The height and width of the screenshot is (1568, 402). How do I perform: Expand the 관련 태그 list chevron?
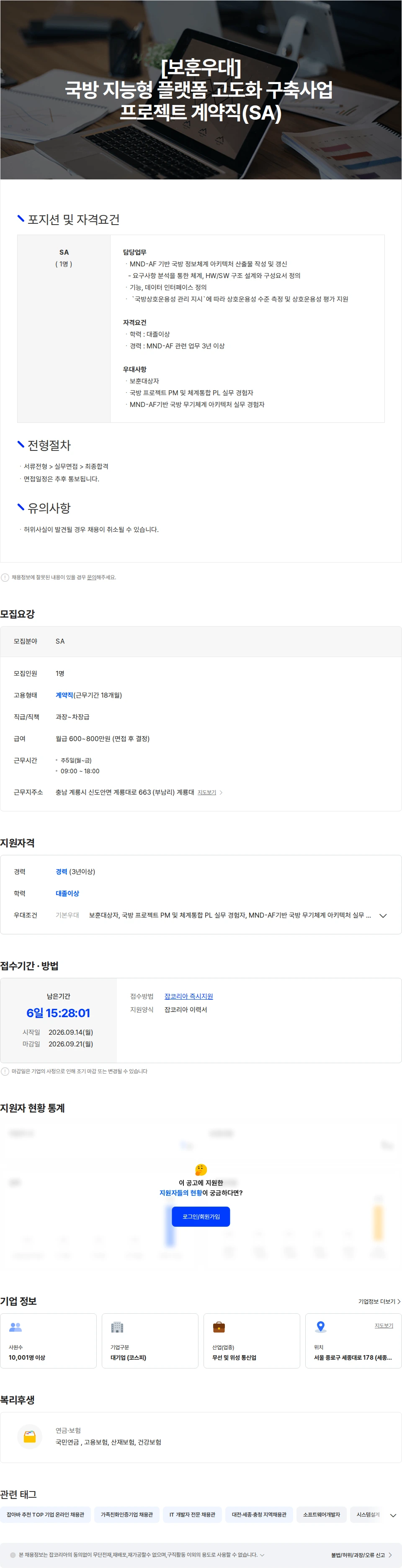393,1516
